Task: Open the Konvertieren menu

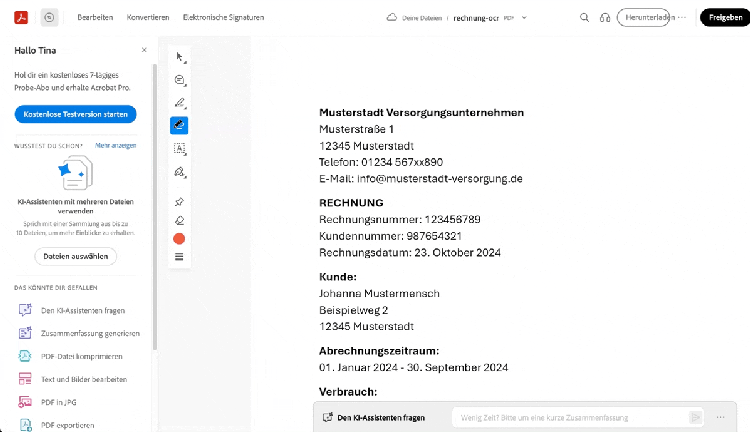Action: [x=148, y=17]
